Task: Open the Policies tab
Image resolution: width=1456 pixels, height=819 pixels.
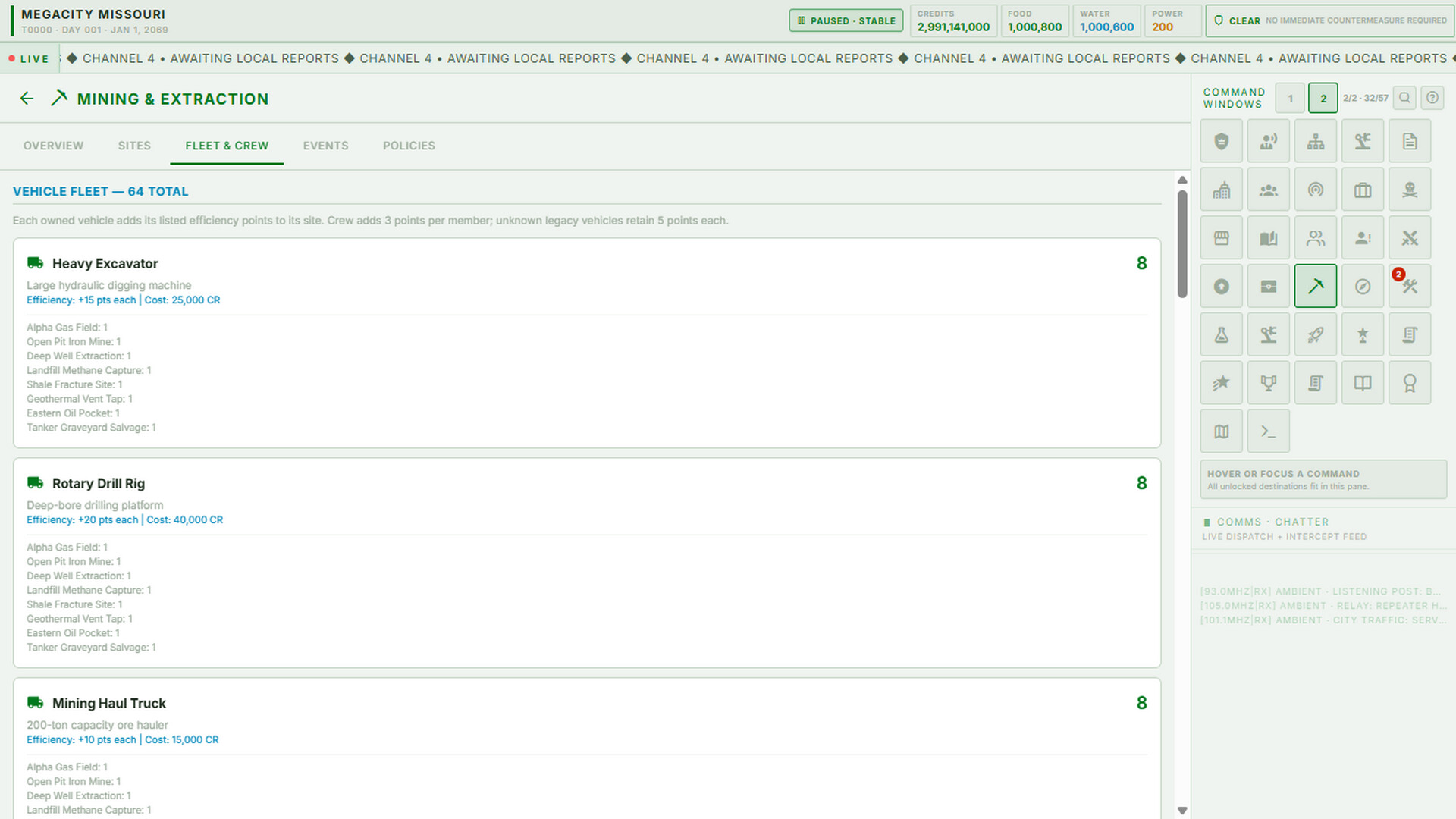Action: click(x=409, y=146)
